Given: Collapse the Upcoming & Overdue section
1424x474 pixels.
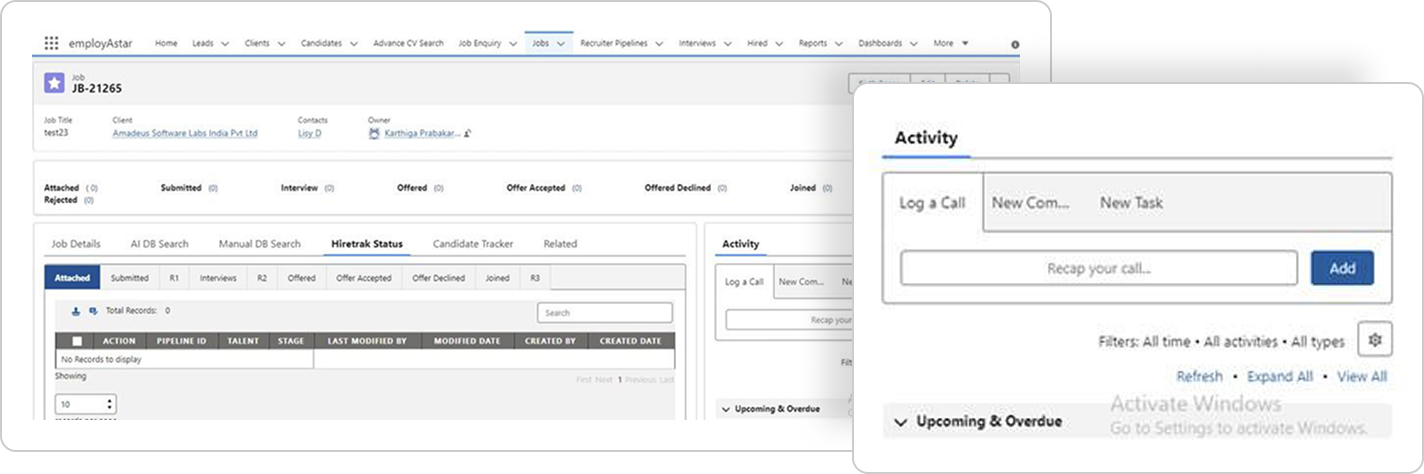Looking at the screenshot, I should pos(901,422).
